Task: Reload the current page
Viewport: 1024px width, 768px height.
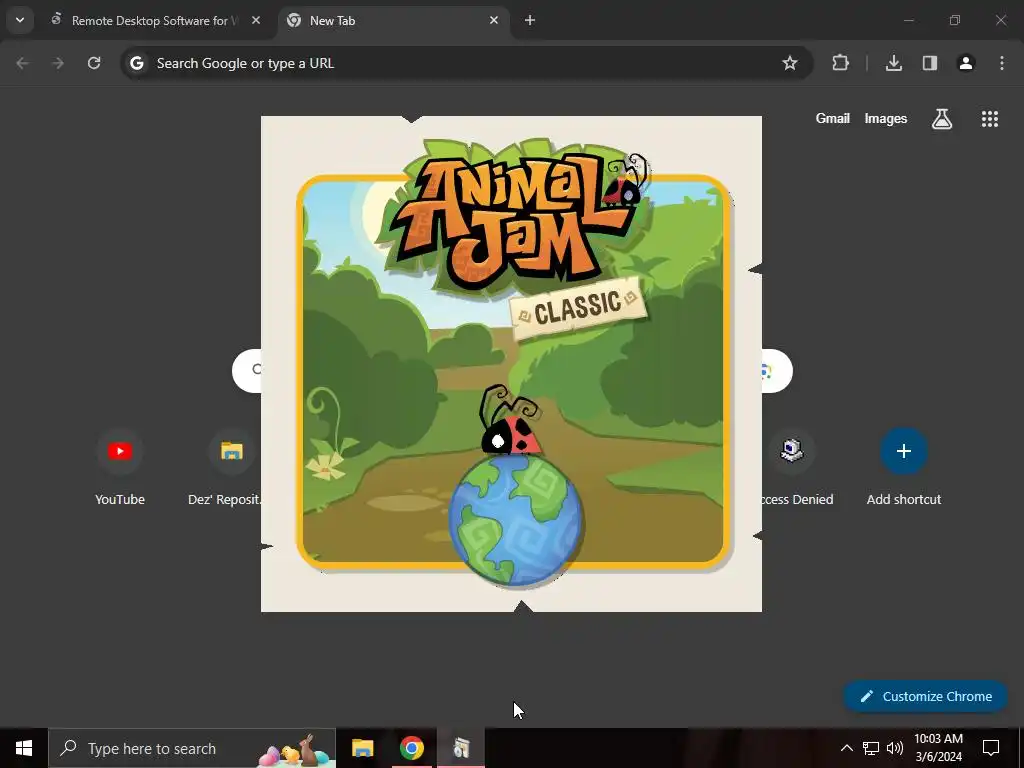Action: tap(94, 63)
